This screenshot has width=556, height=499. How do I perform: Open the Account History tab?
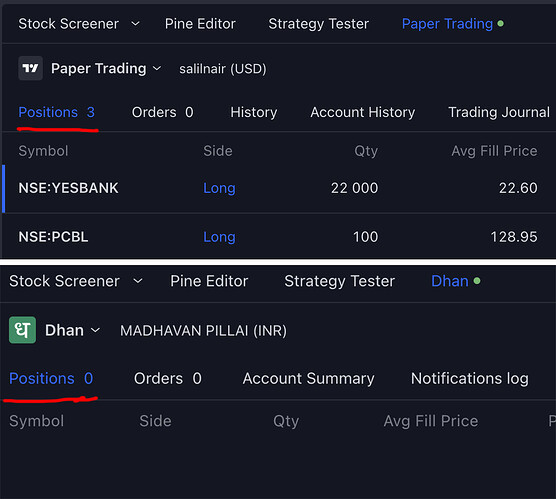363,112
